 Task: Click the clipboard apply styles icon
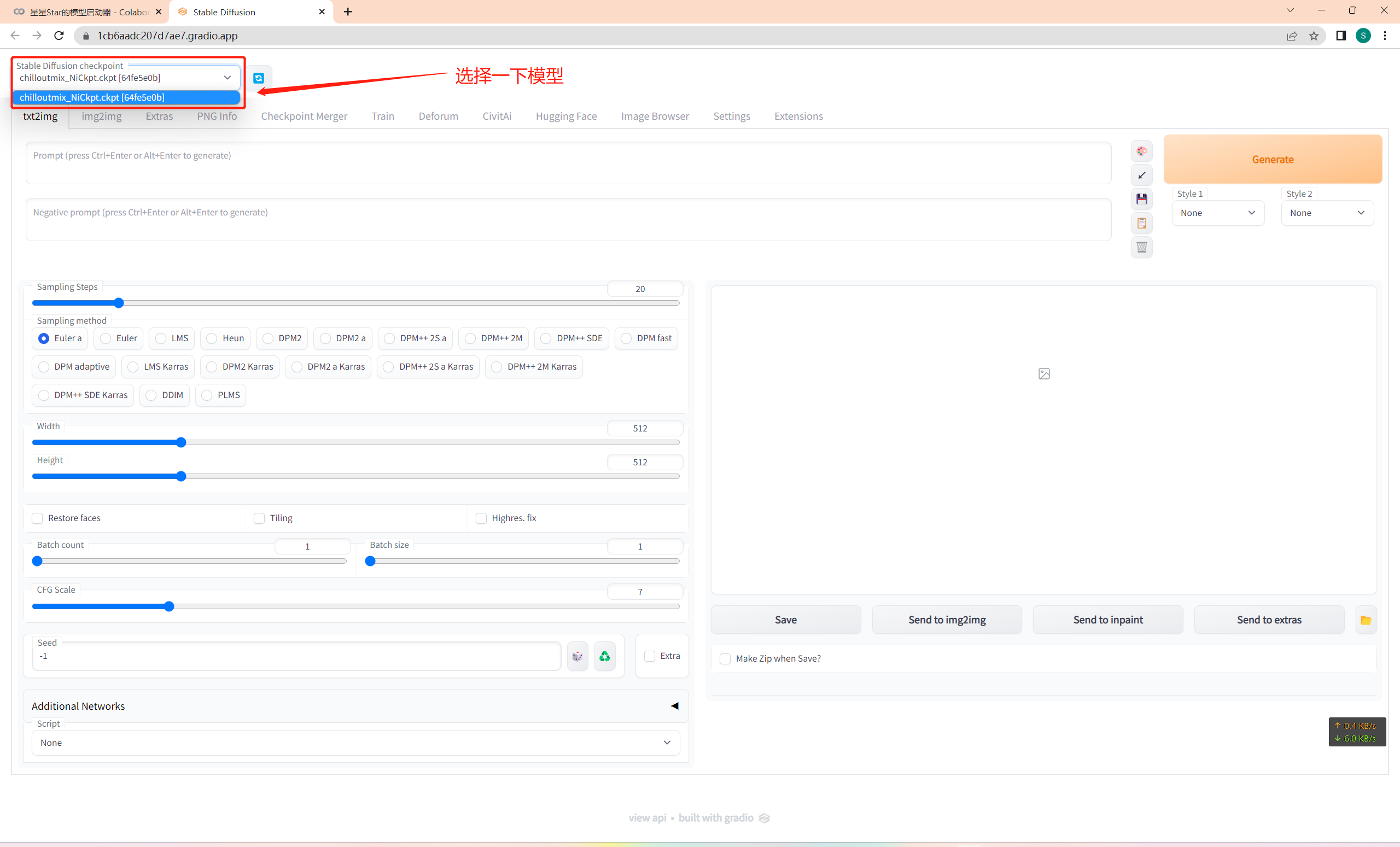tap(1141, 223)
